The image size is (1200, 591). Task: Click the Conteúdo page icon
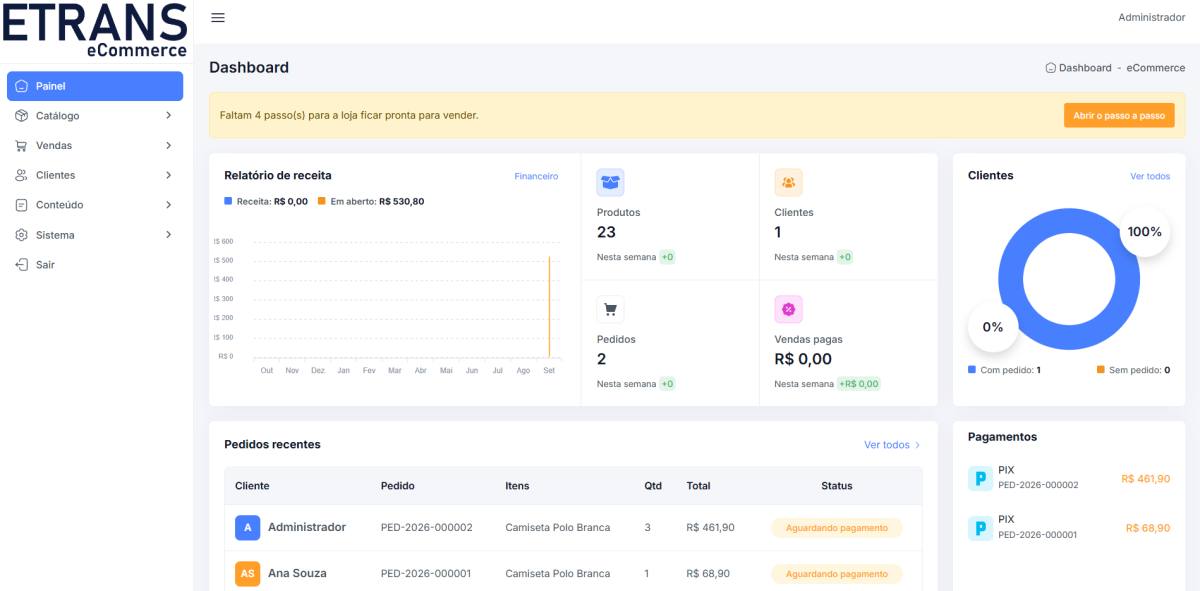tap(21, 205)
